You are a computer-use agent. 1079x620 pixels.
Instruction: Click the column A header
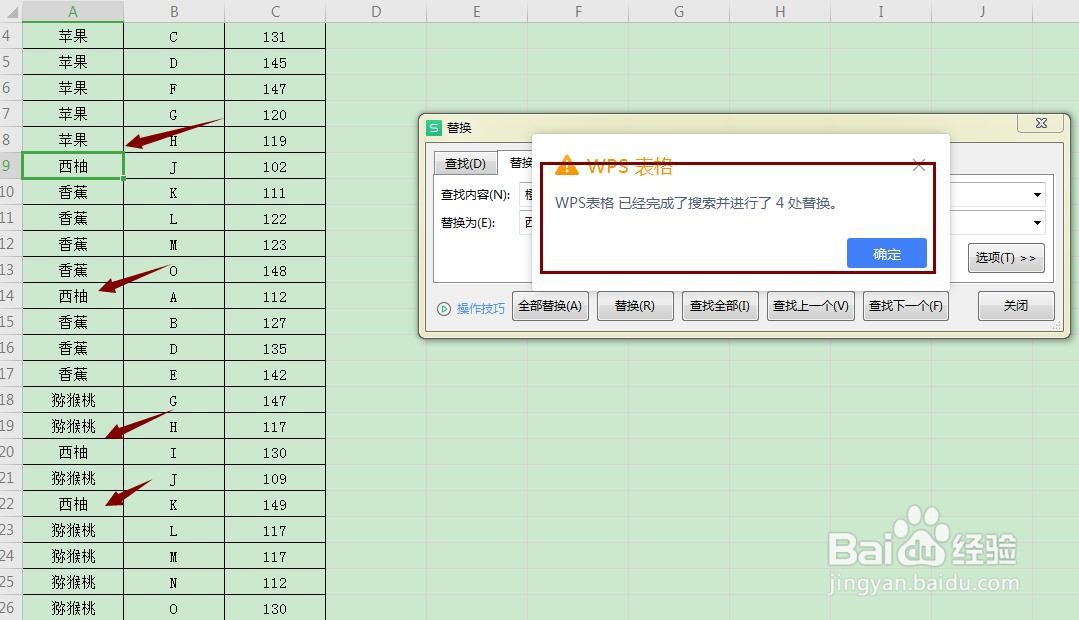coord(71,11)
